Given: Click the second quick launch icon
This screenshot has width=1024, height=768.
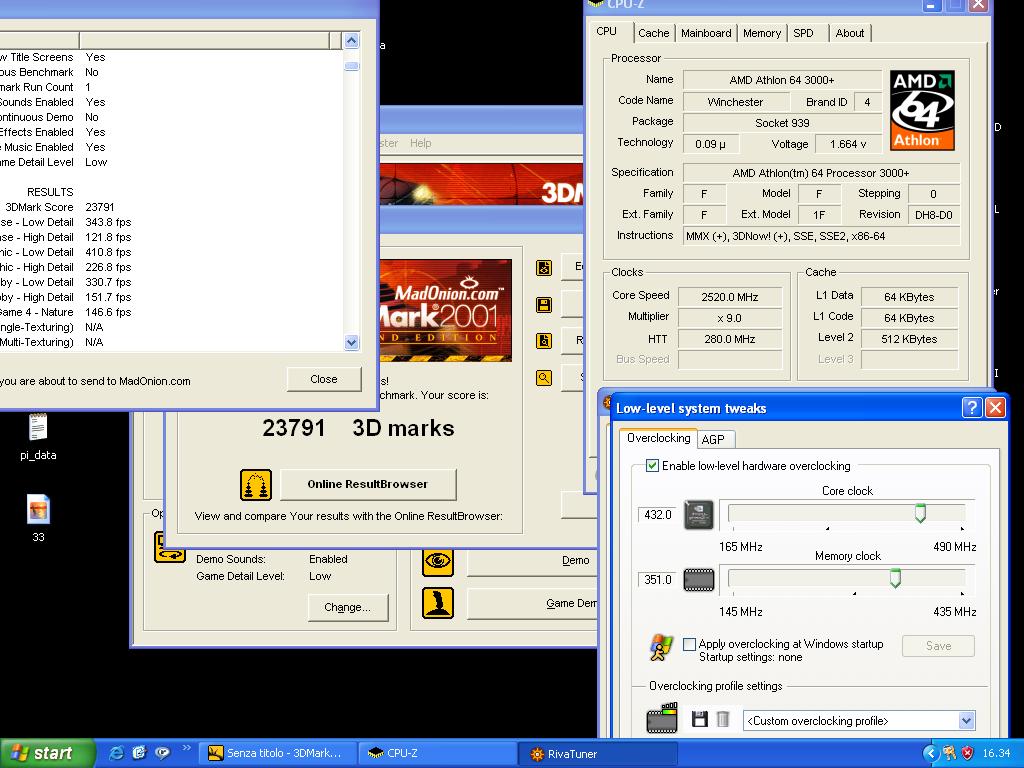Looking at the screenshot, I should [x=139, y=753].
